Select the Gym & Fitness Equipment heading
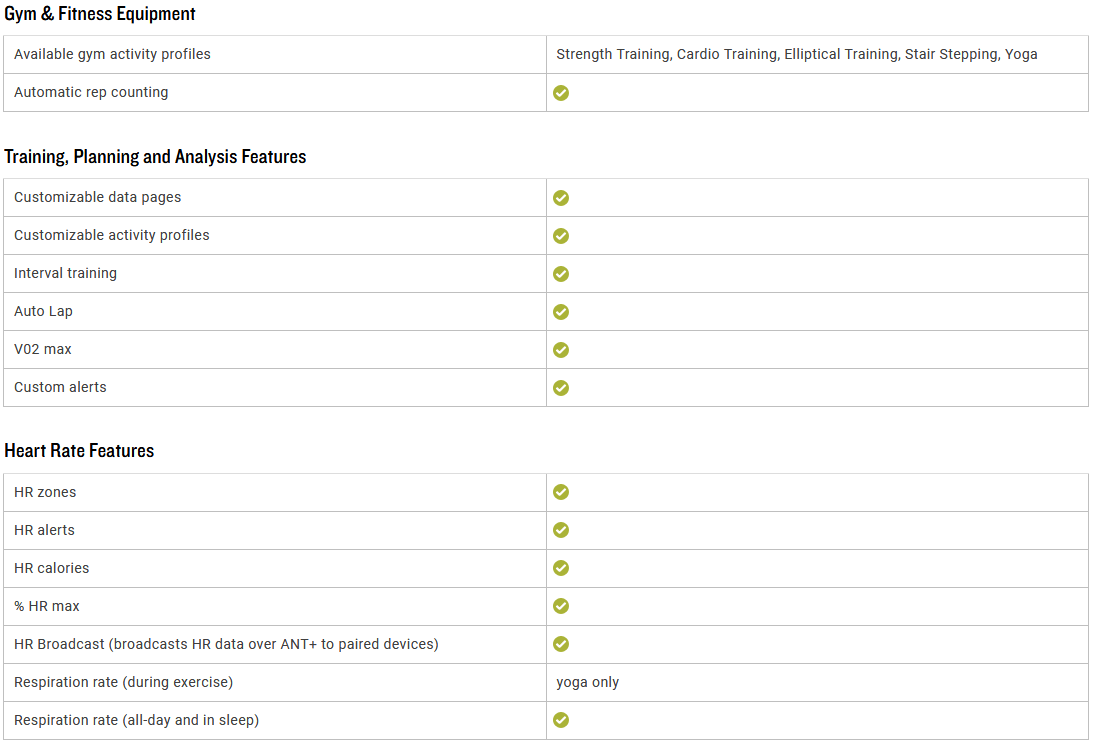Screen dimensions: 1097x745 [x=100, y=13]
